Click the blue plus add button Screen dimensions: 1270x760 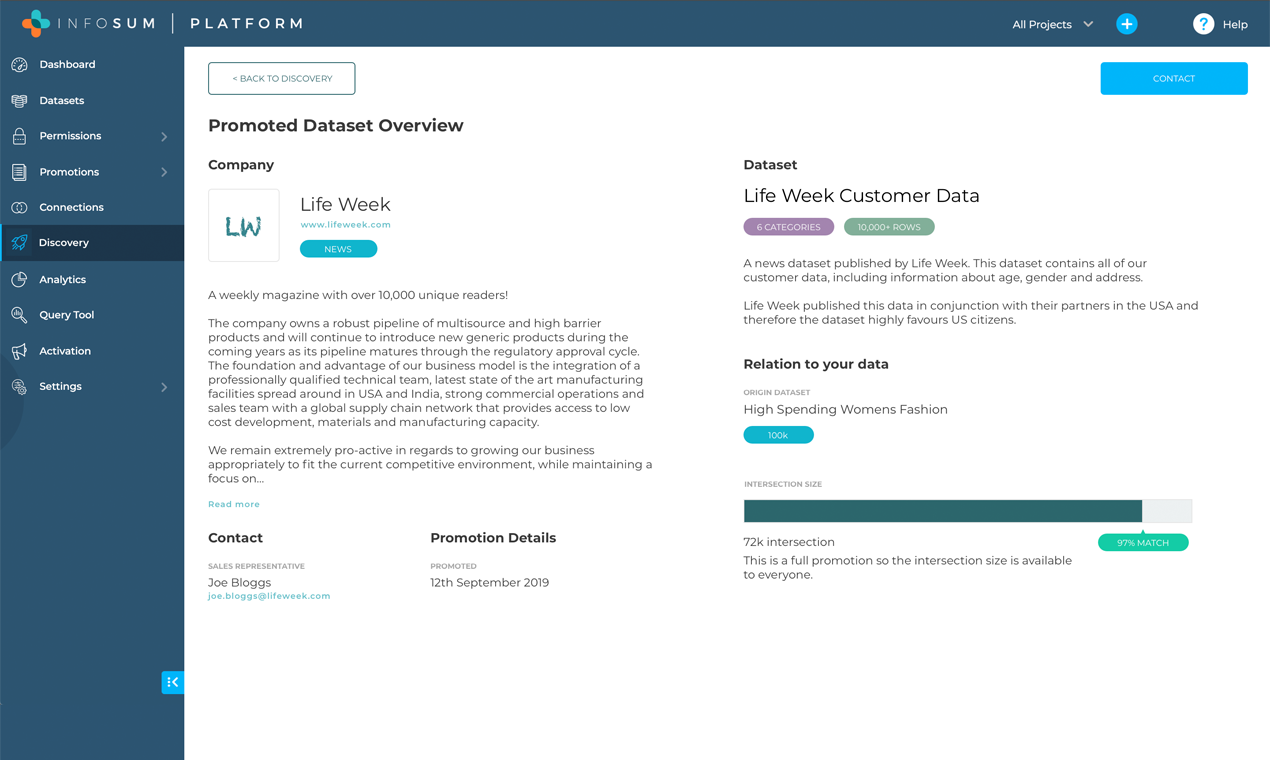pos(1127,24)
